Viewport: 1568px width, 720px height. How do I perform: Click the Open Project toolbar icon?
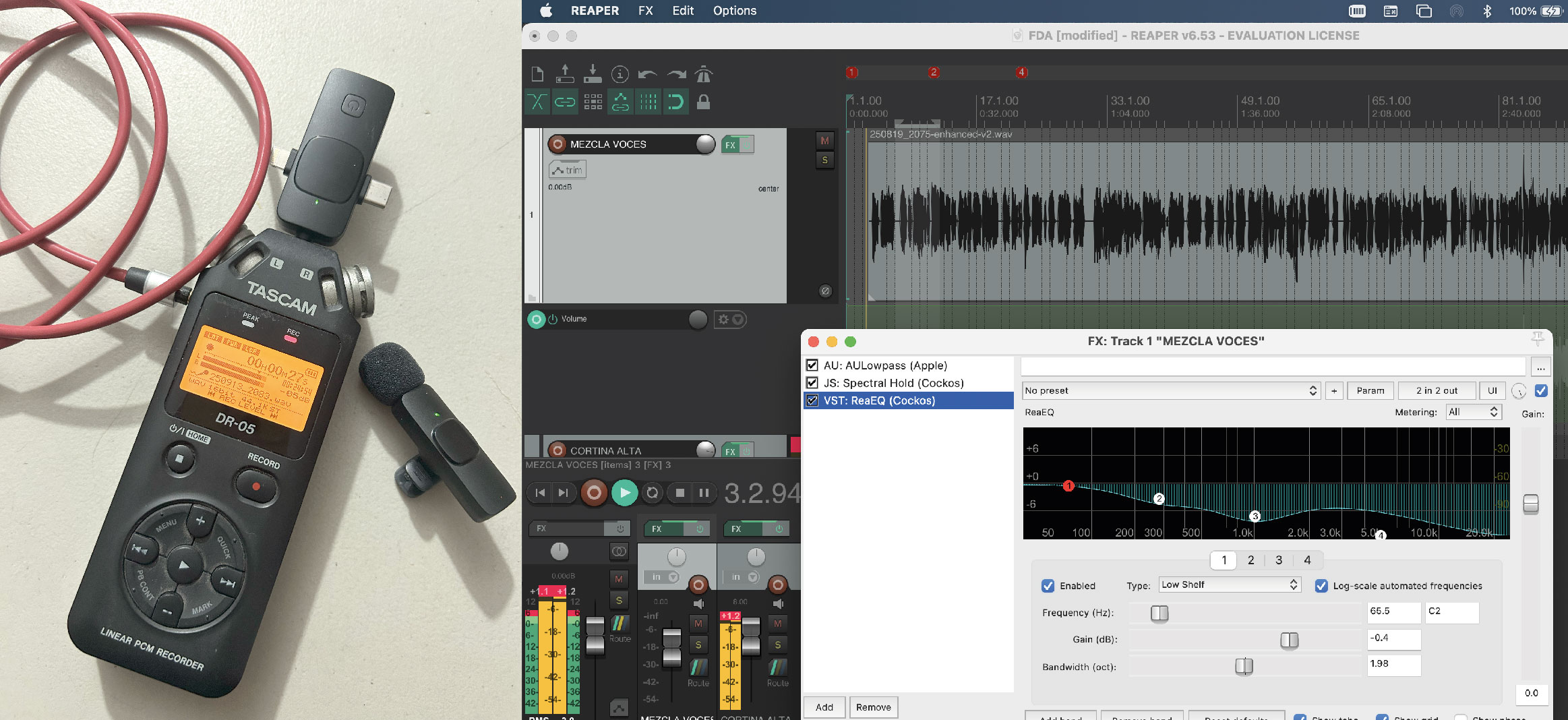point(565,74)
